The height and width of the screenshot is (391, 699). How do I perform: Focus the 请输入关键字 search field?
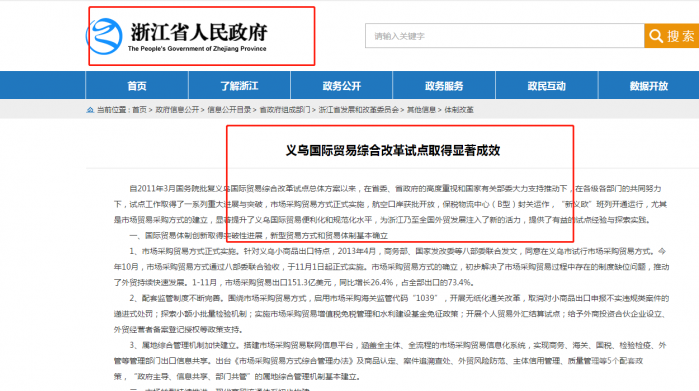(x=505, y=36)
